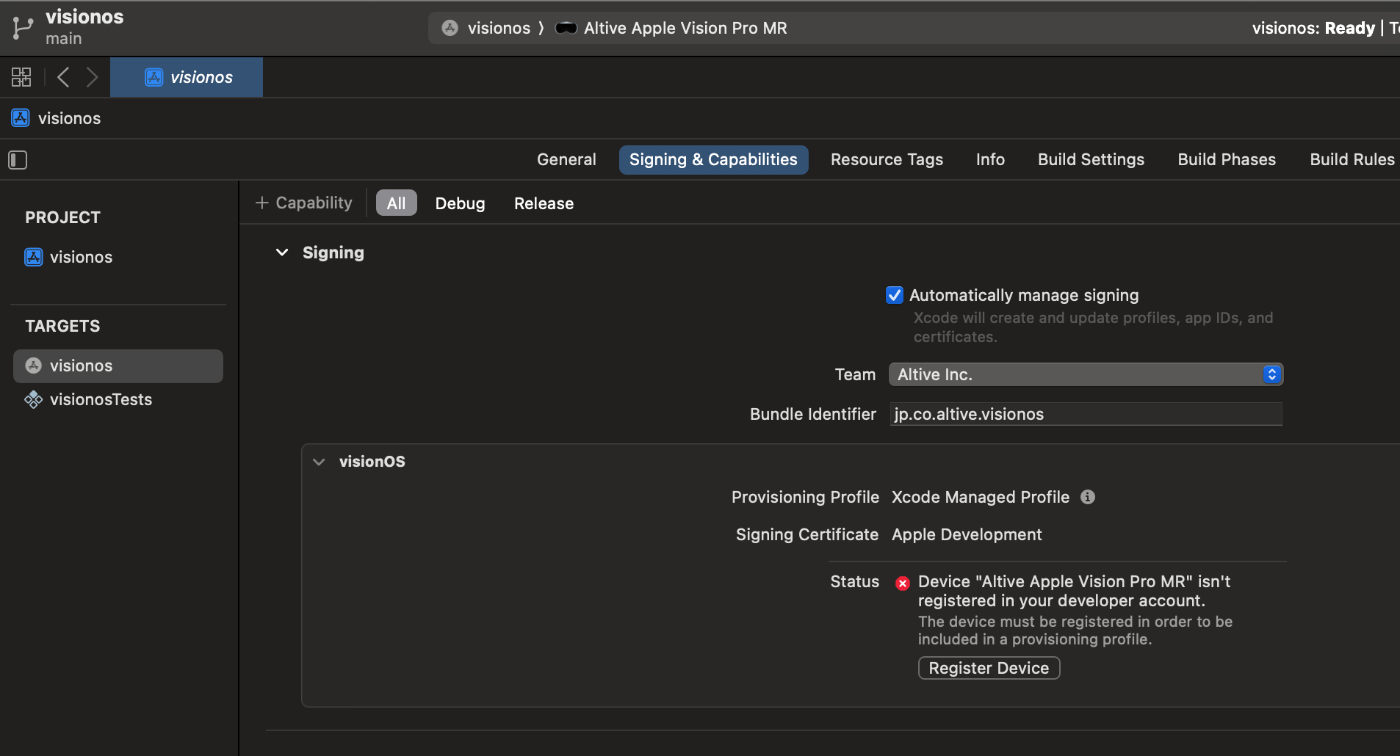This screenshot has height=756, width=1400.
Task: Collapse the visionOS subsection
Action: pos(319,462)
